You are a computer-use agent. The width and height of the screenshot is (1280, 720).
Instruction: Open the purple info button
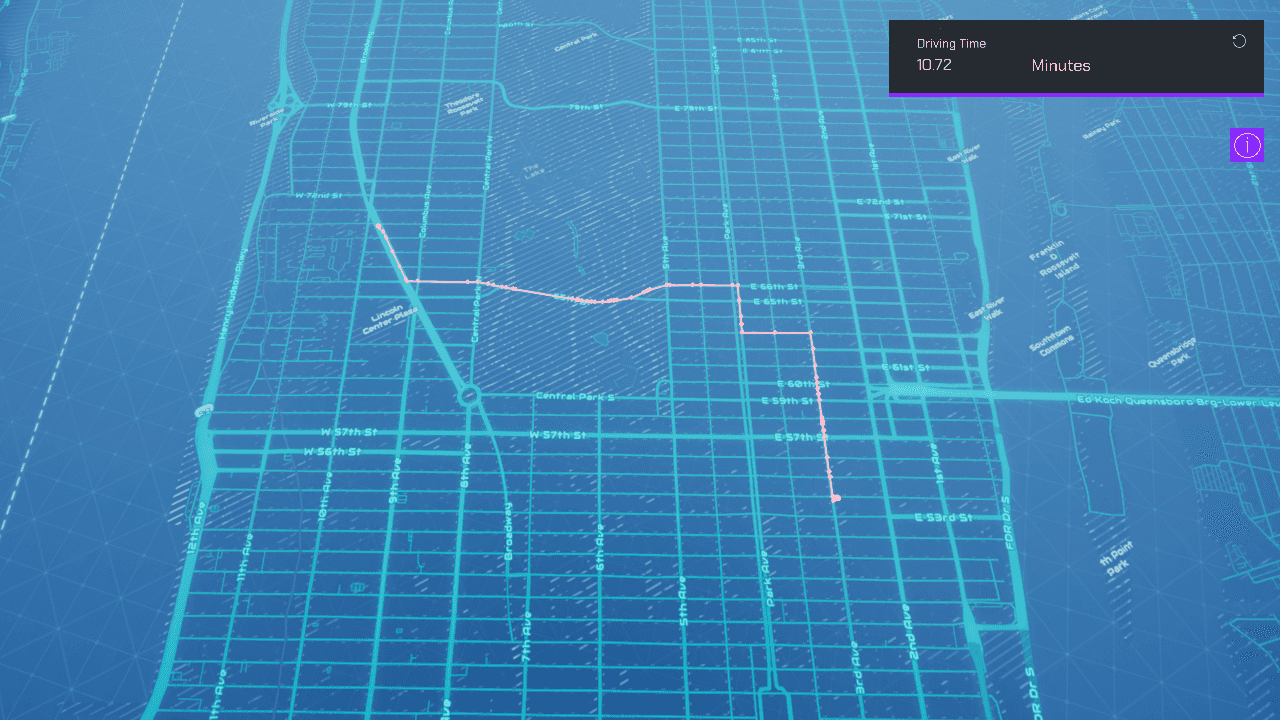click(x=1247, y=145)
